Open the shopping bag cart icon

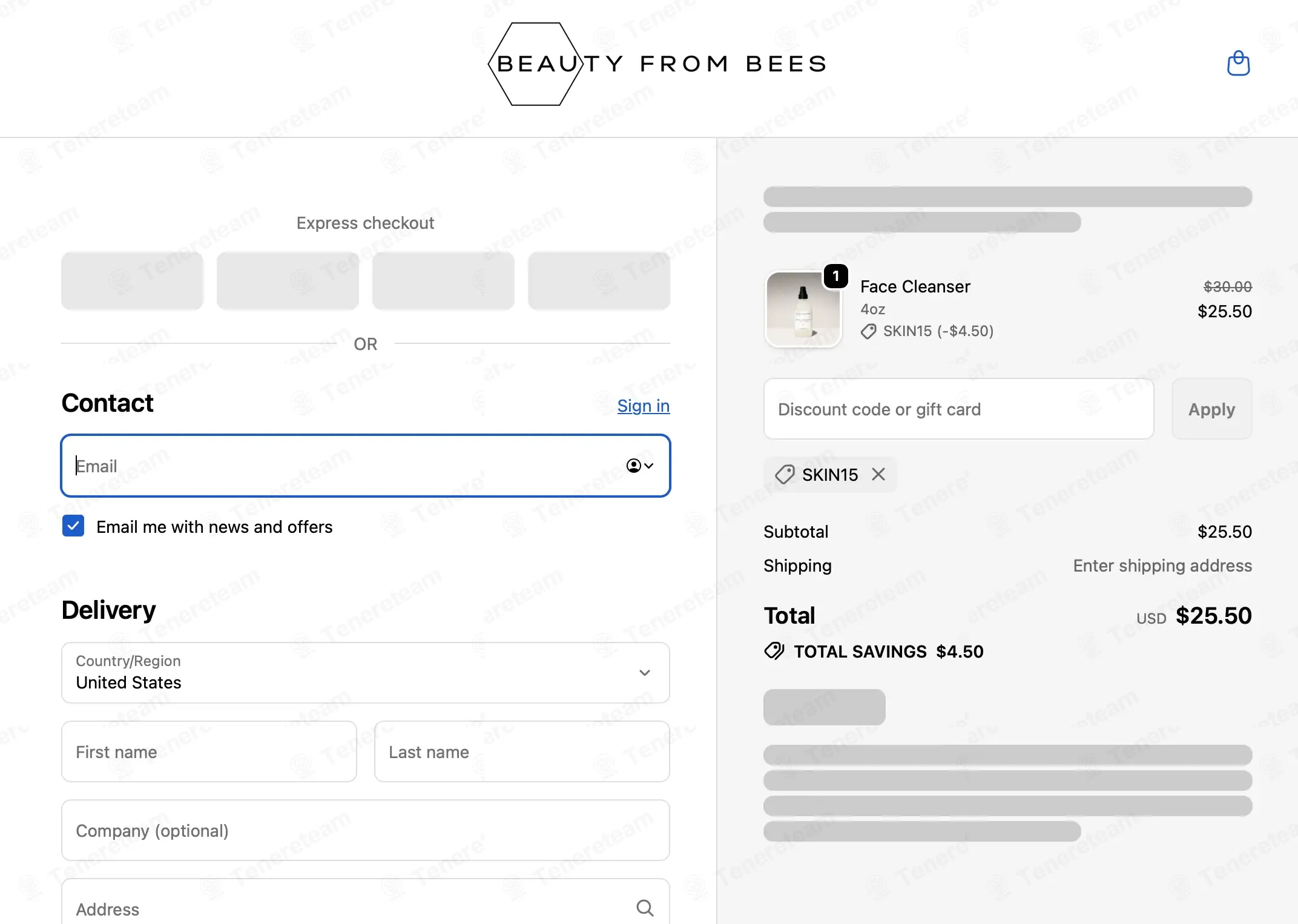[1238, 63]
